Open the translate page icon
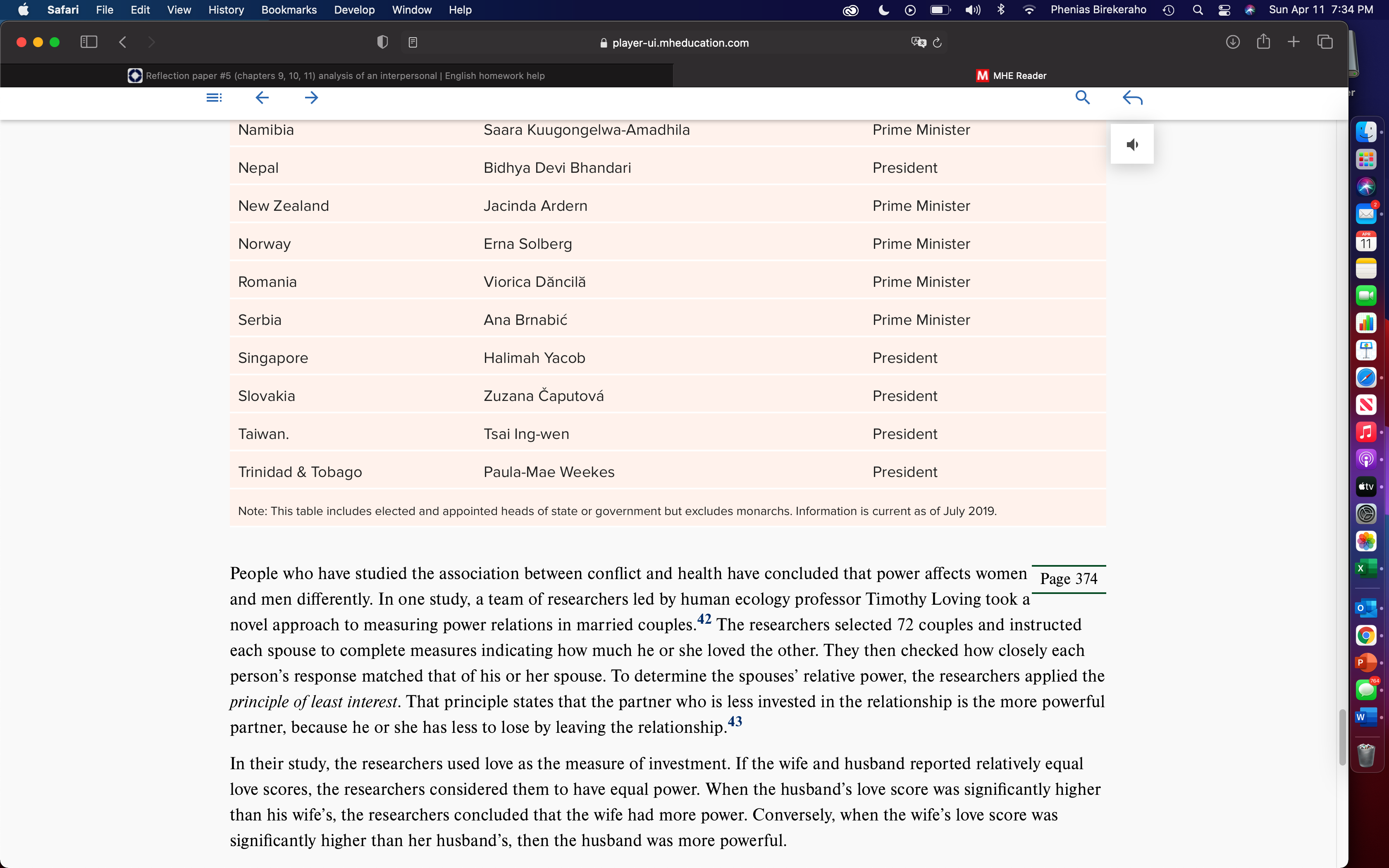The width and height of the screenshot is (1389, 868). tap(918, 42)
